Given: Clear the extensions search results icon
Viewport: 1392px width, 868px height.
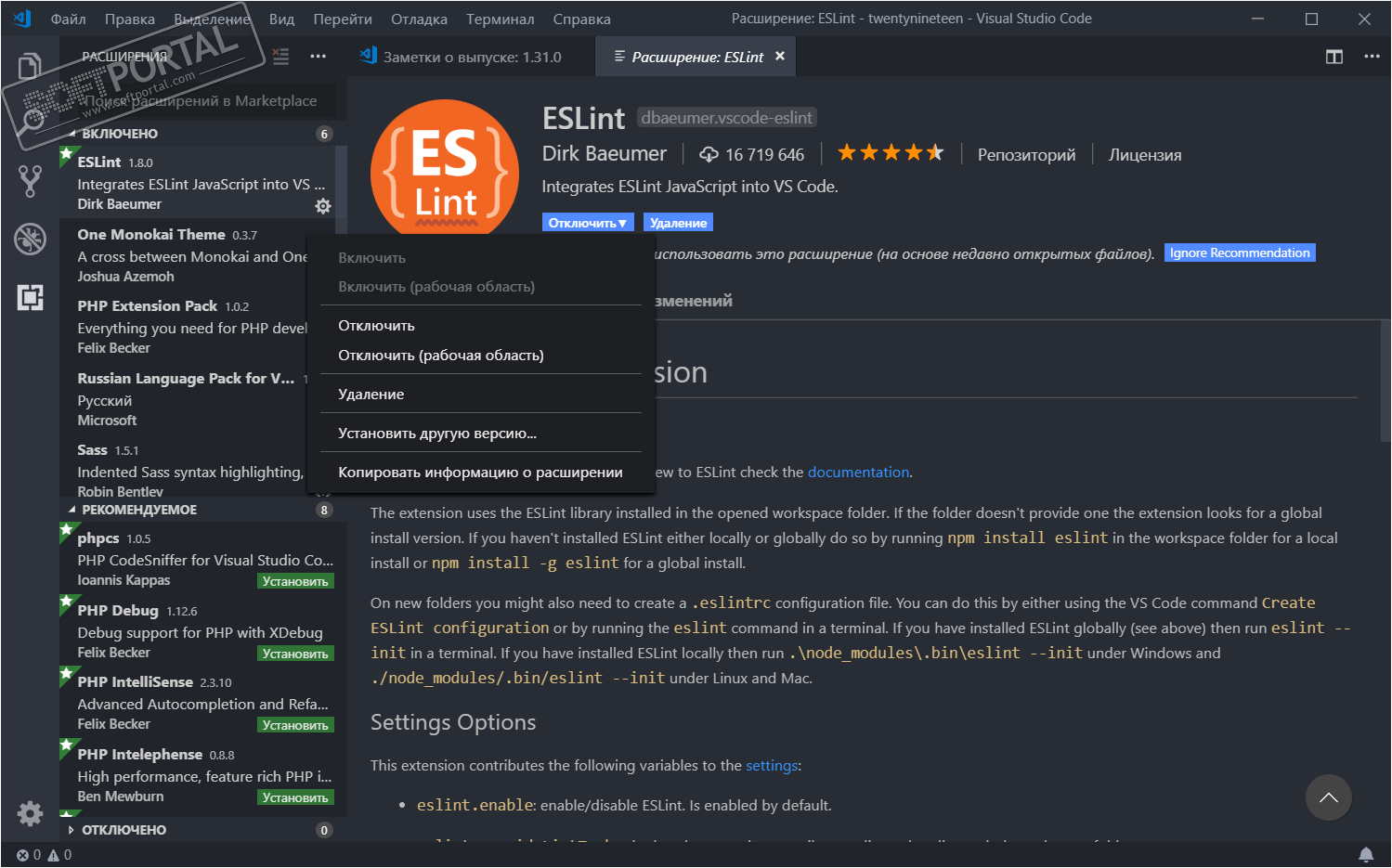Looking at the screenshot, I should pos(280,57).
